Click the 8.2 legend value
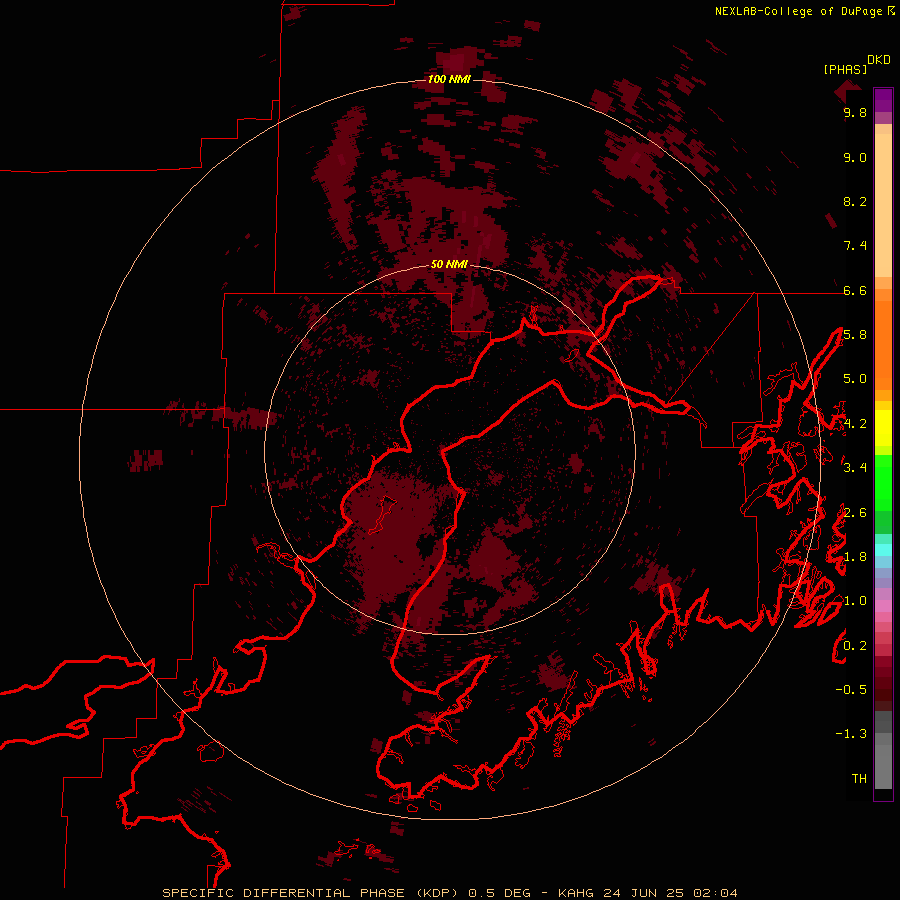Image resolution: width=900 pixels, height=900 pixels. [x=855, y=201]
